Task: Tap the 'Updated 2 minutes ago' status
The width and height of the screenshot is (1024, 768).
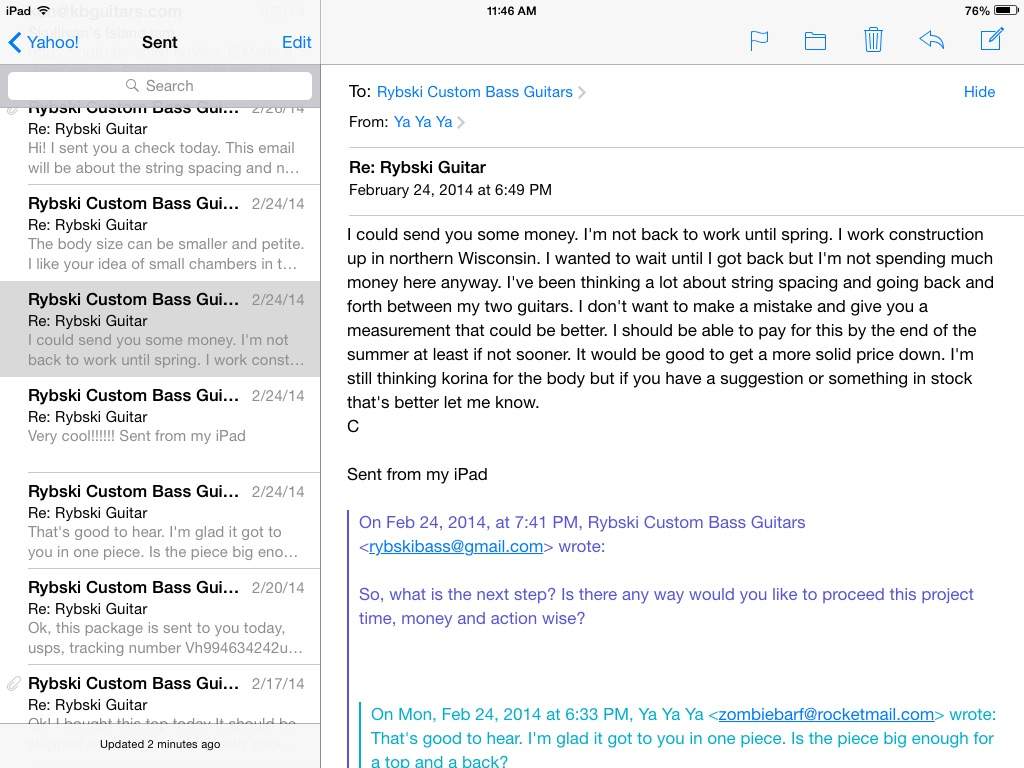Action: click(x=160, y=744)
